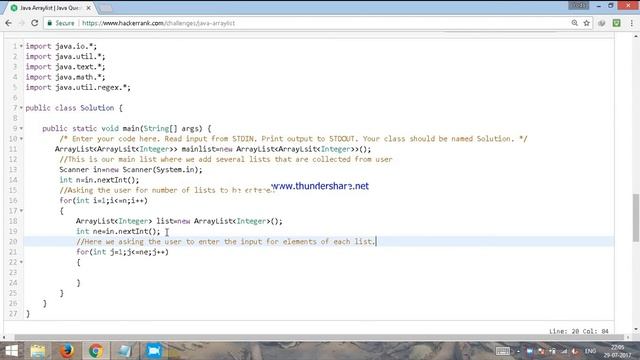Screen dimensions: 640x360
Task: Open the clock showing 22:05
Action: (618, 351)
